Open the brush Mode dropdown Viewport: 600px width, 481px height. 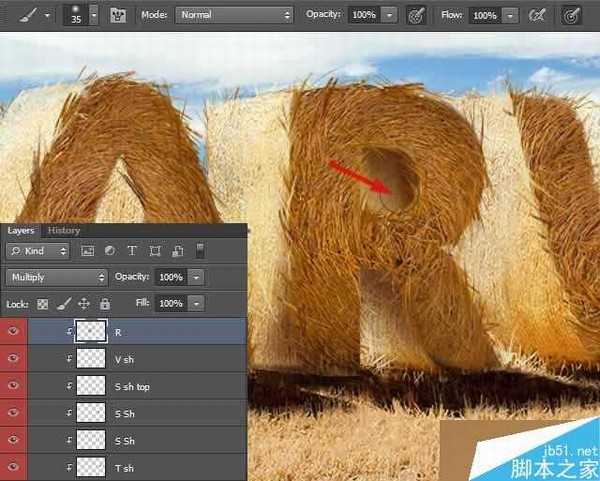pos(234,16)
